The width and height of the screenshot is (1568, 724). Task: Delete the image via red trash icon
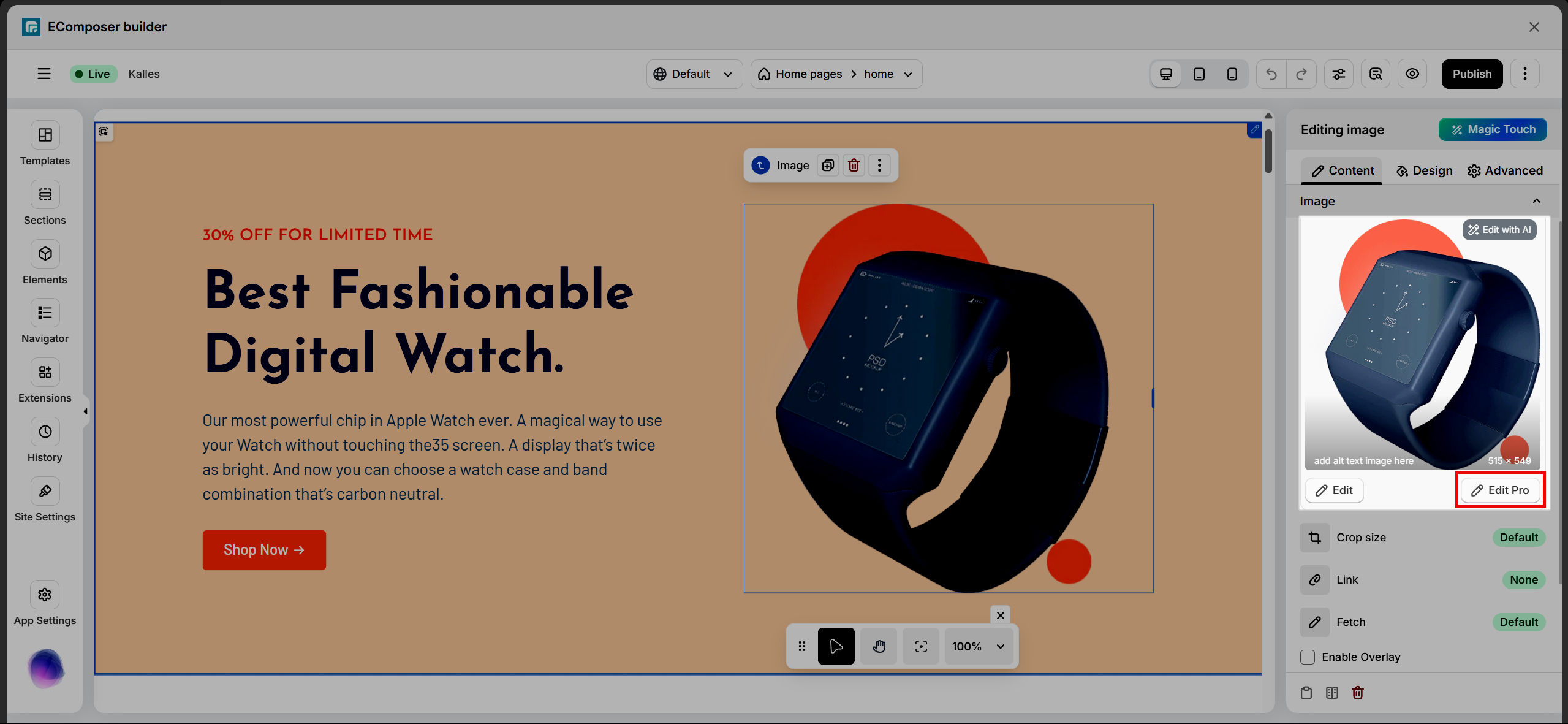tap(854, 166)
